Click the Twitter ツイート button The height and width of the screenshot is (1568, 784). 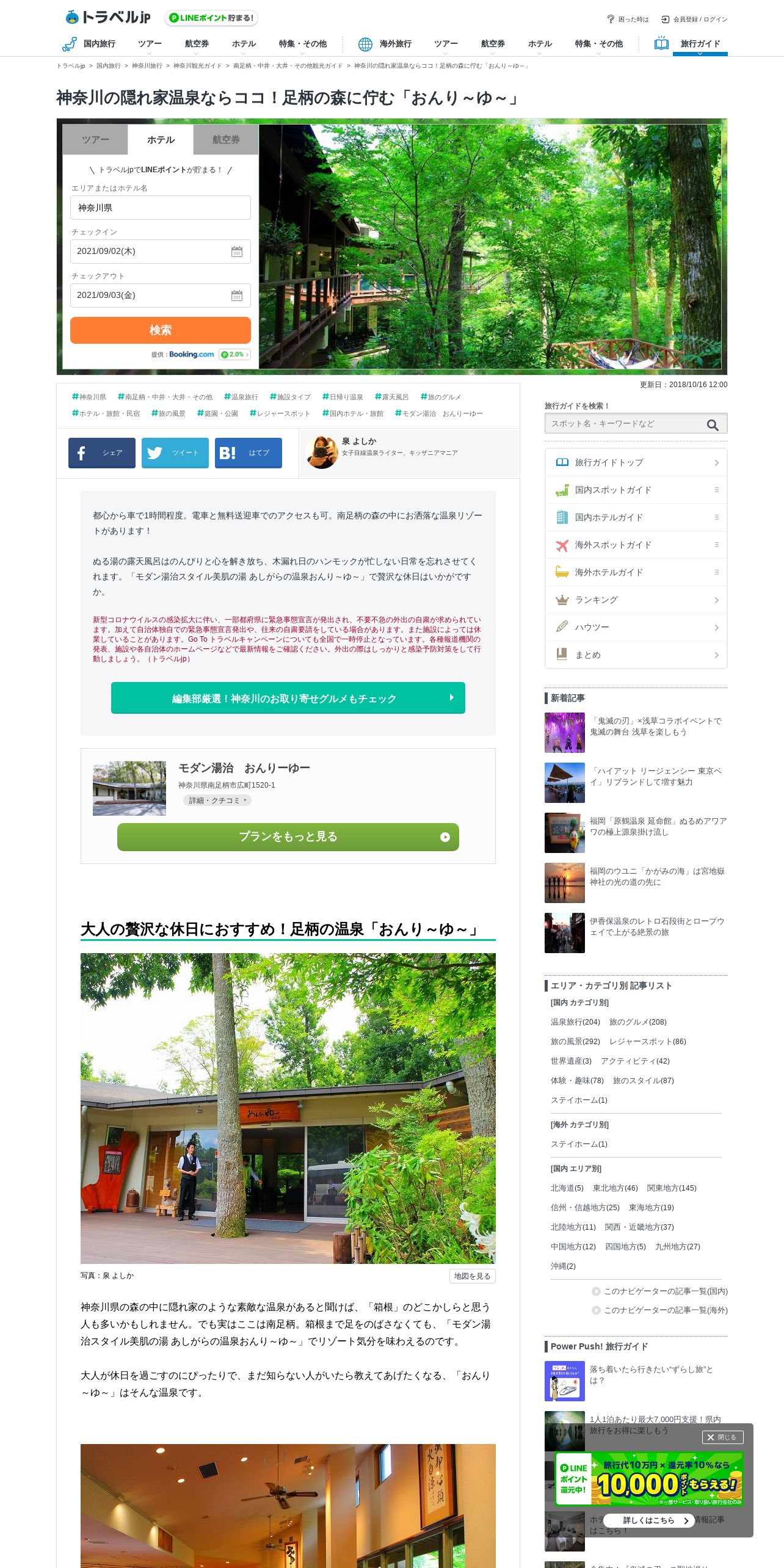coord(175,453)
